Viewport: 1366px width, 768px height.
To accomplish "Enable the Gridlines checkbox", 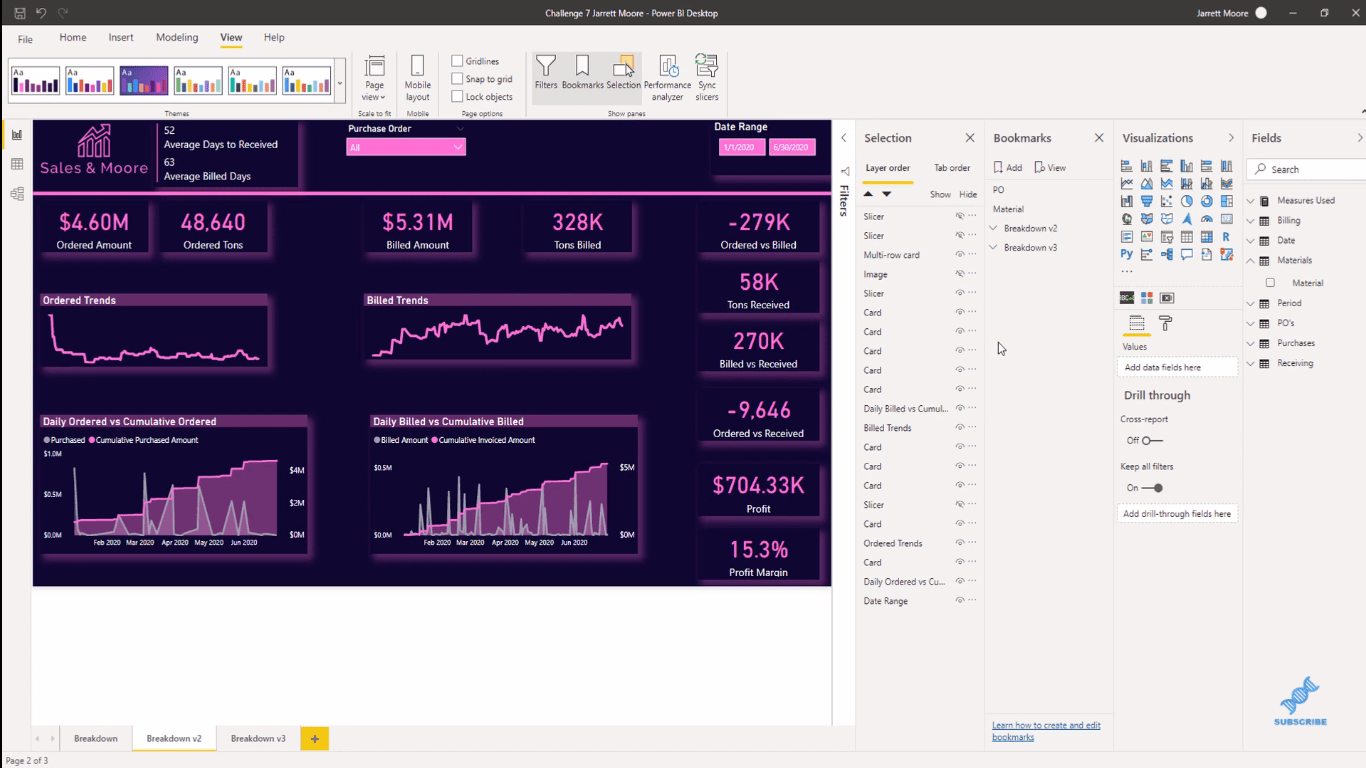I will [x=457, y=61].
